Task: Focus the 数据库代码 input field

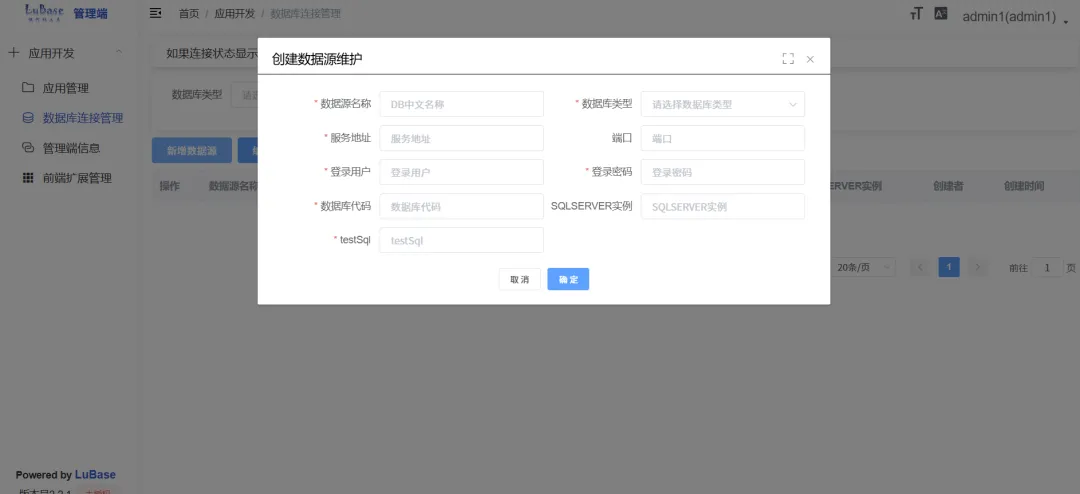Action: click(x=461, y=206)
